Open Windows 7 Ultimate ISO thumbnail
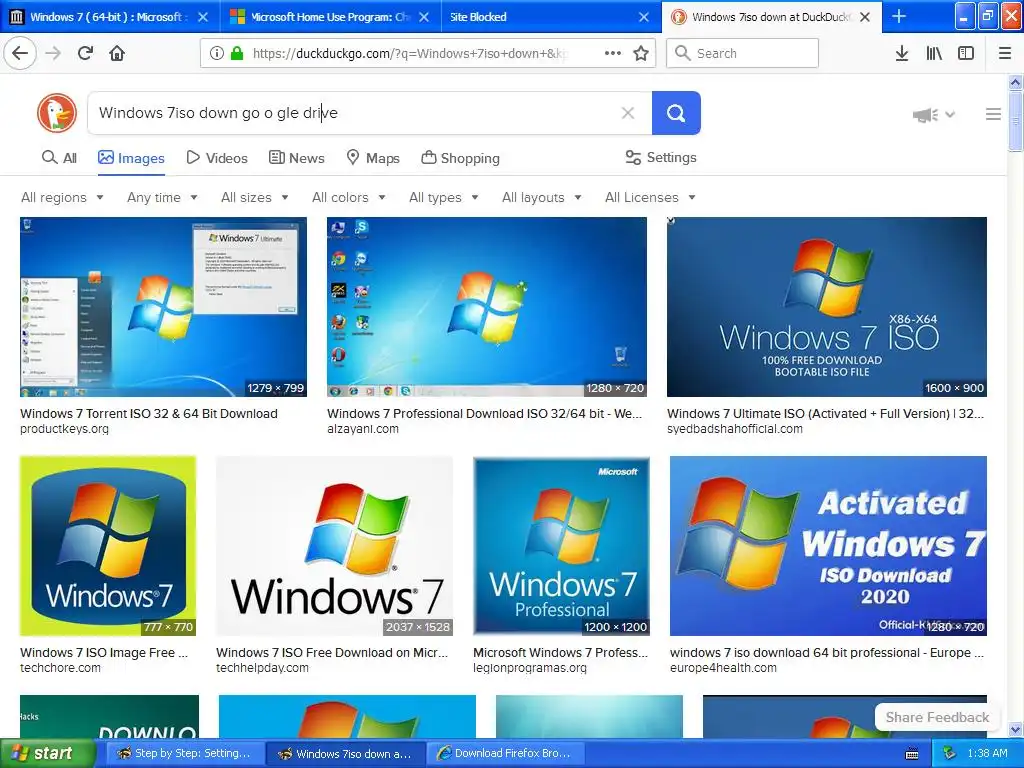Viewport: 1024px width, 768px height. tap(827, 307)
